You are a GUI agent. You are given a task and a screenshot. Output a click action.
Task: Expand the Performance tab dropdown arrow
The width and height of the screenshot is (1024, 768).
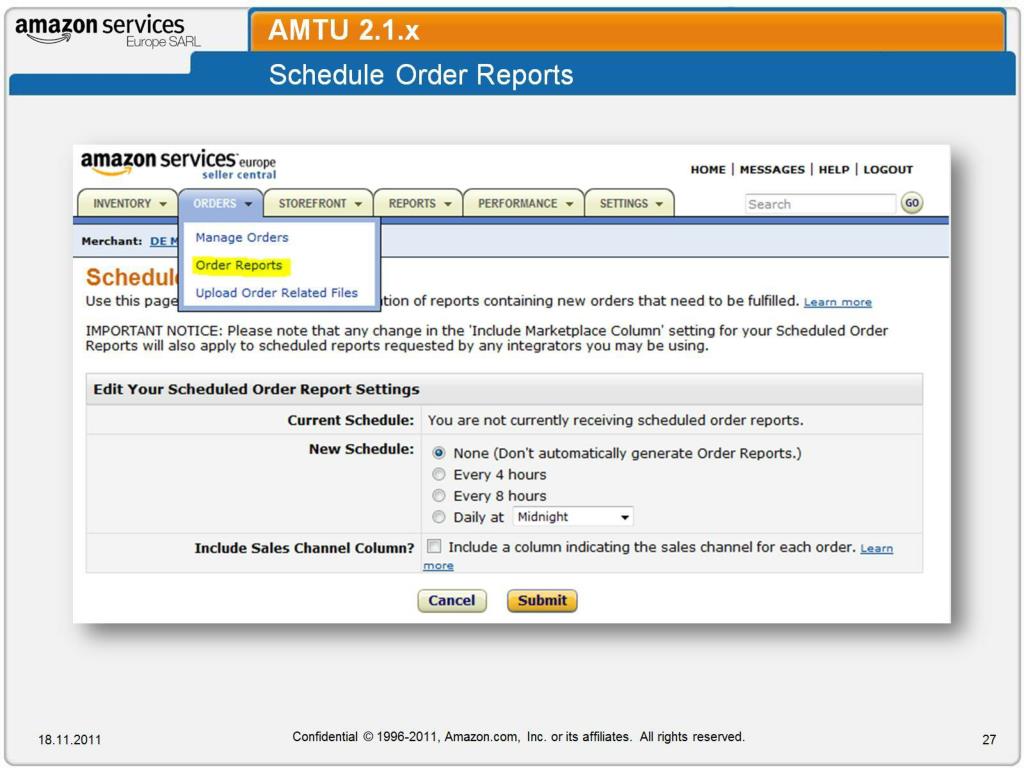tap(569, 204)
